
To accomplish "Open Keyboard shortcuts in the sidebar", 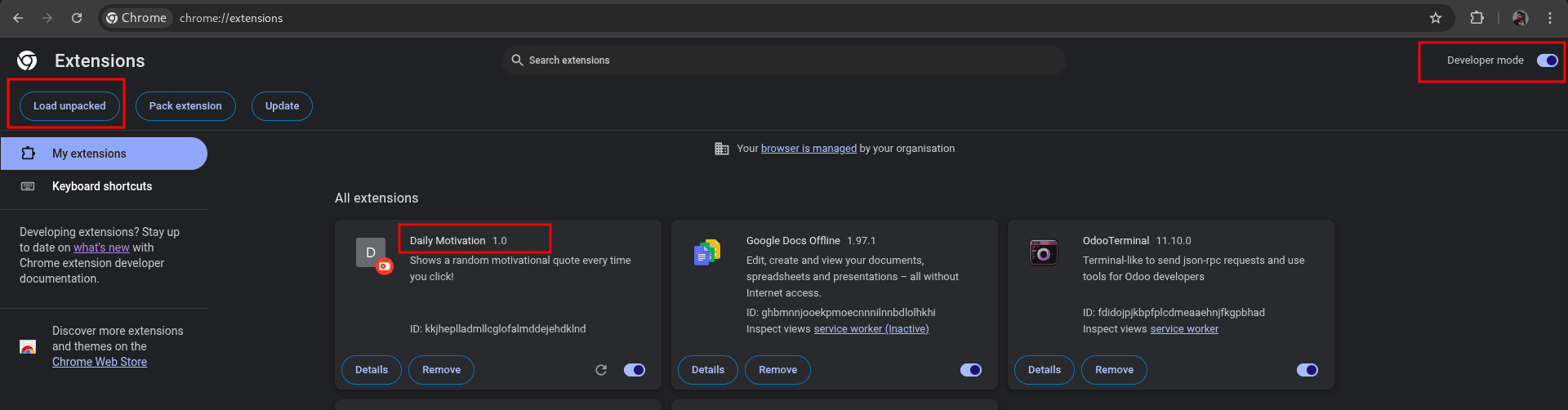I will 104,186.
